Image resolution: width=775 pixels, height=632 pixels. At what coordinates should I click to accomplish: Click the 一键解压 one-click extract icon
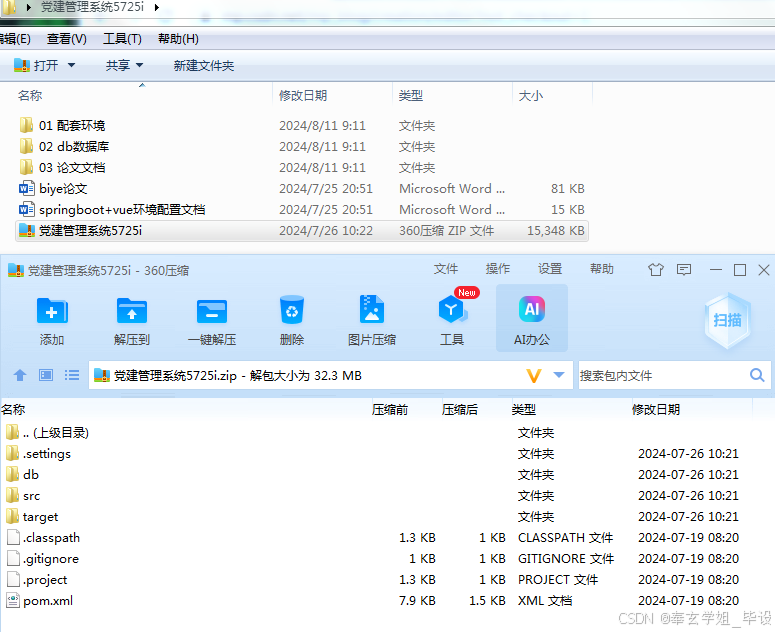coord(212,312)
